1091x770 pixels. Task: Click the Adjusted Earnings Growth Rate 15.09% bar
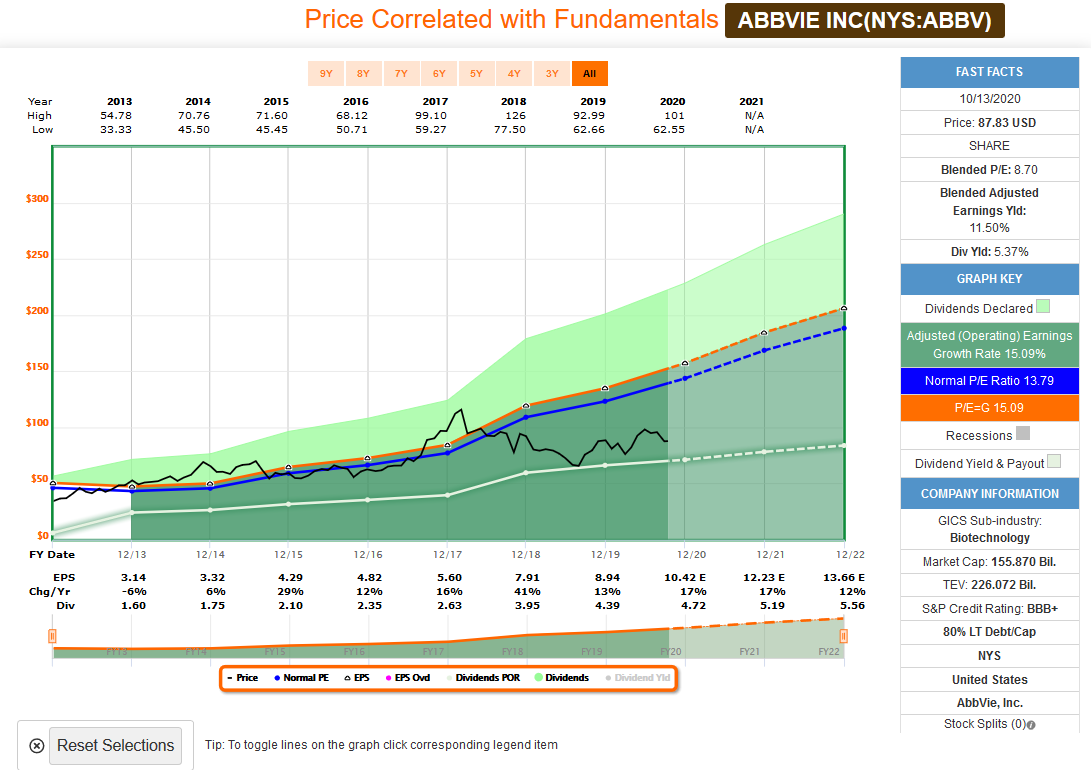[989, 344]
